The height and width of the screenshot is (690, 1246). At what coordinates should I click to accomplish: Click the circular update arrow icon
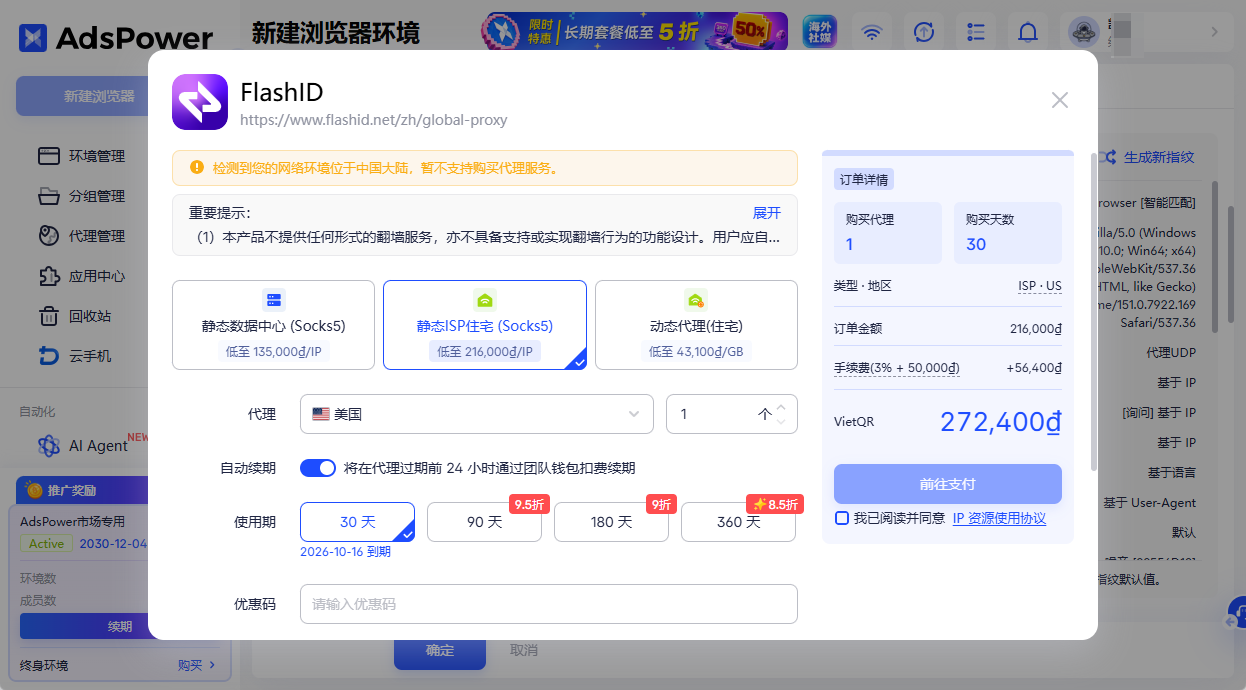point(925,32)
